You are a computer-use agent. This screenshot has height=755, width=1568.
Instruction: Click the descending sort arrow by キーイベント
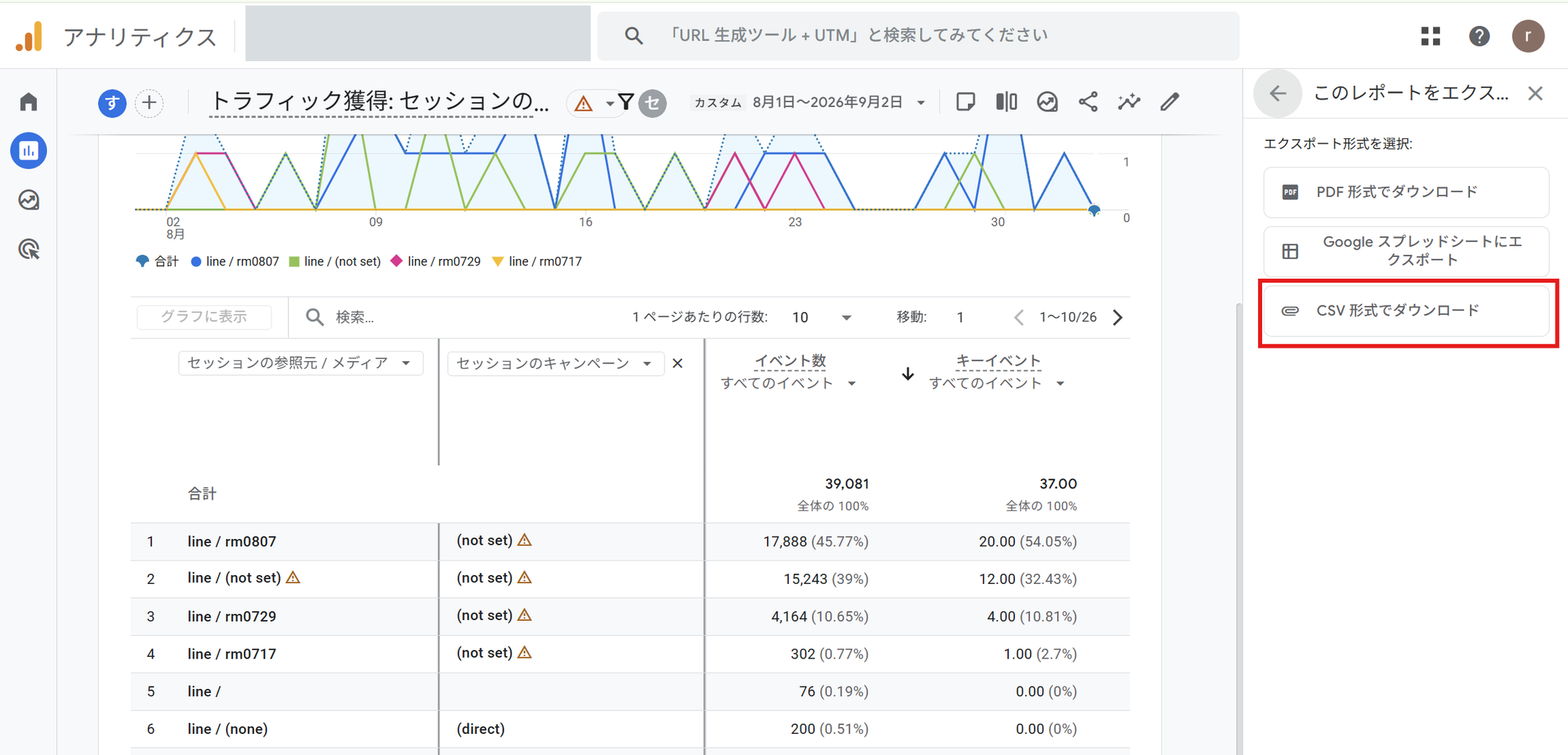[x=908, y=374]
